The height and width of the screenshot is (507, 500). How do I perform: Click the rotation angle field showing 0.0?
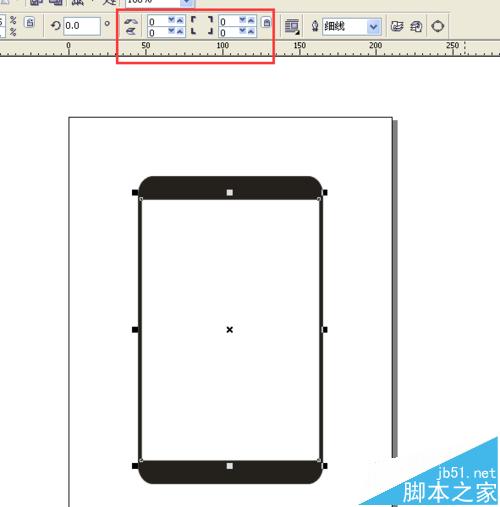tap(82, 26)
